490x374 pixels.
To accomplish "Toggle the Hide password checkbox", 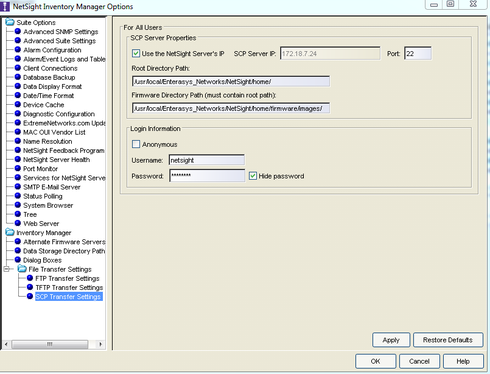I will point(253,176).
